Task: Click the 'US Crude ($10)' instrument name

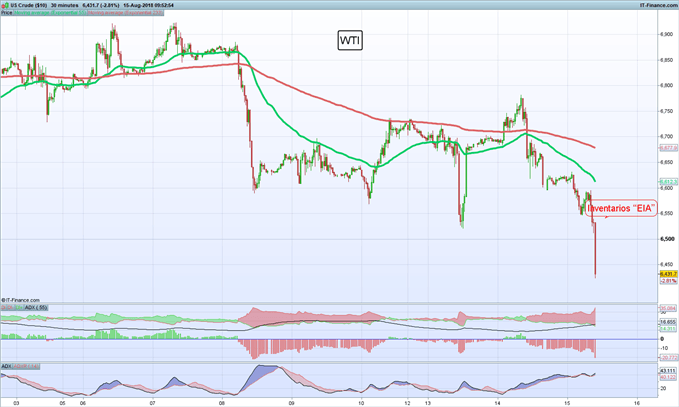Action: tap(29, 5)
